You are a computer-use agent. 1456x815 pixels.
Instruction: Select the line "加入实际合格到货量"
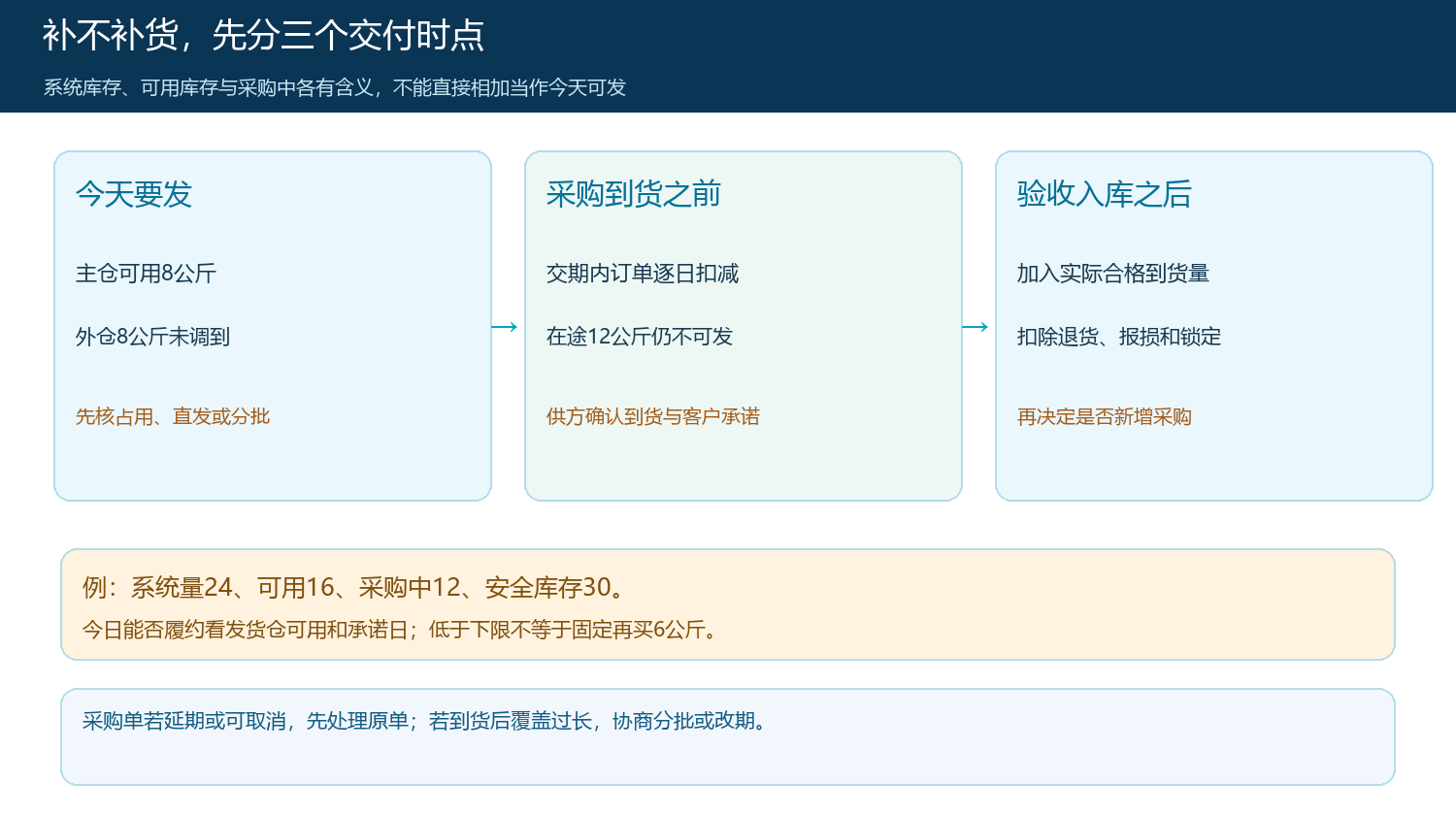1113,274
